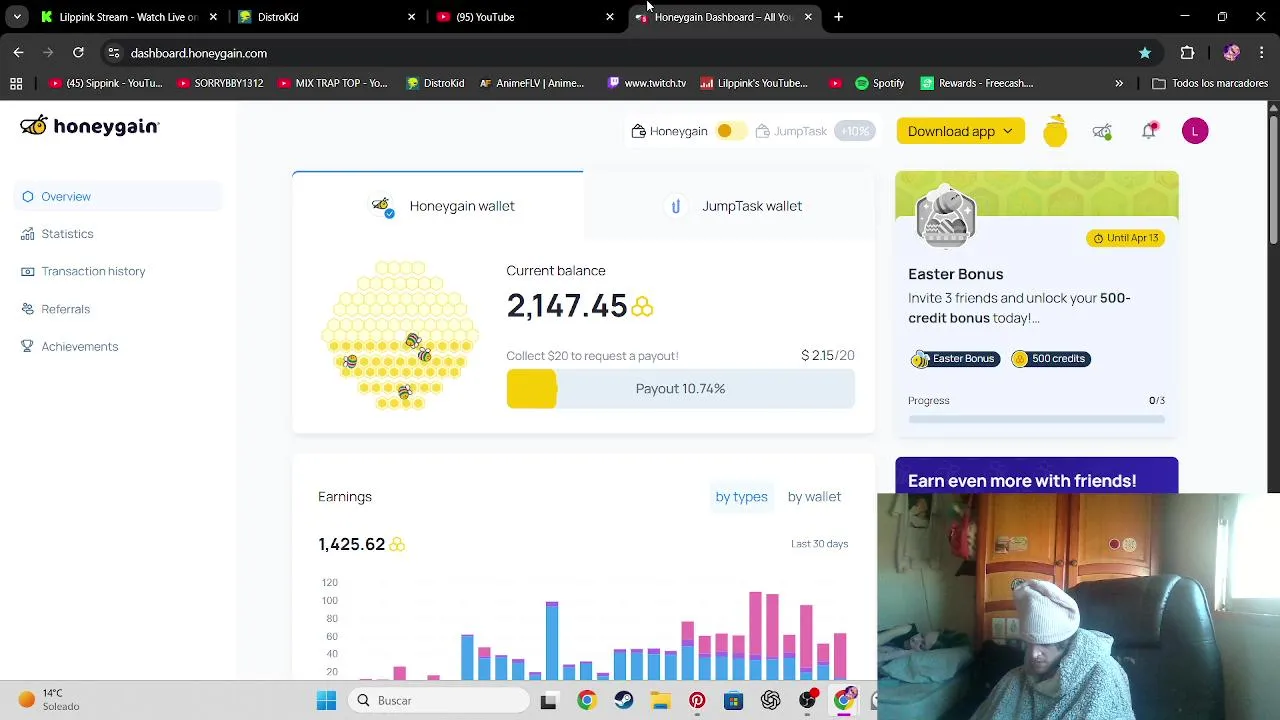Expand the Download app dropdown
1280x720 pixels.
pos(960,131)
